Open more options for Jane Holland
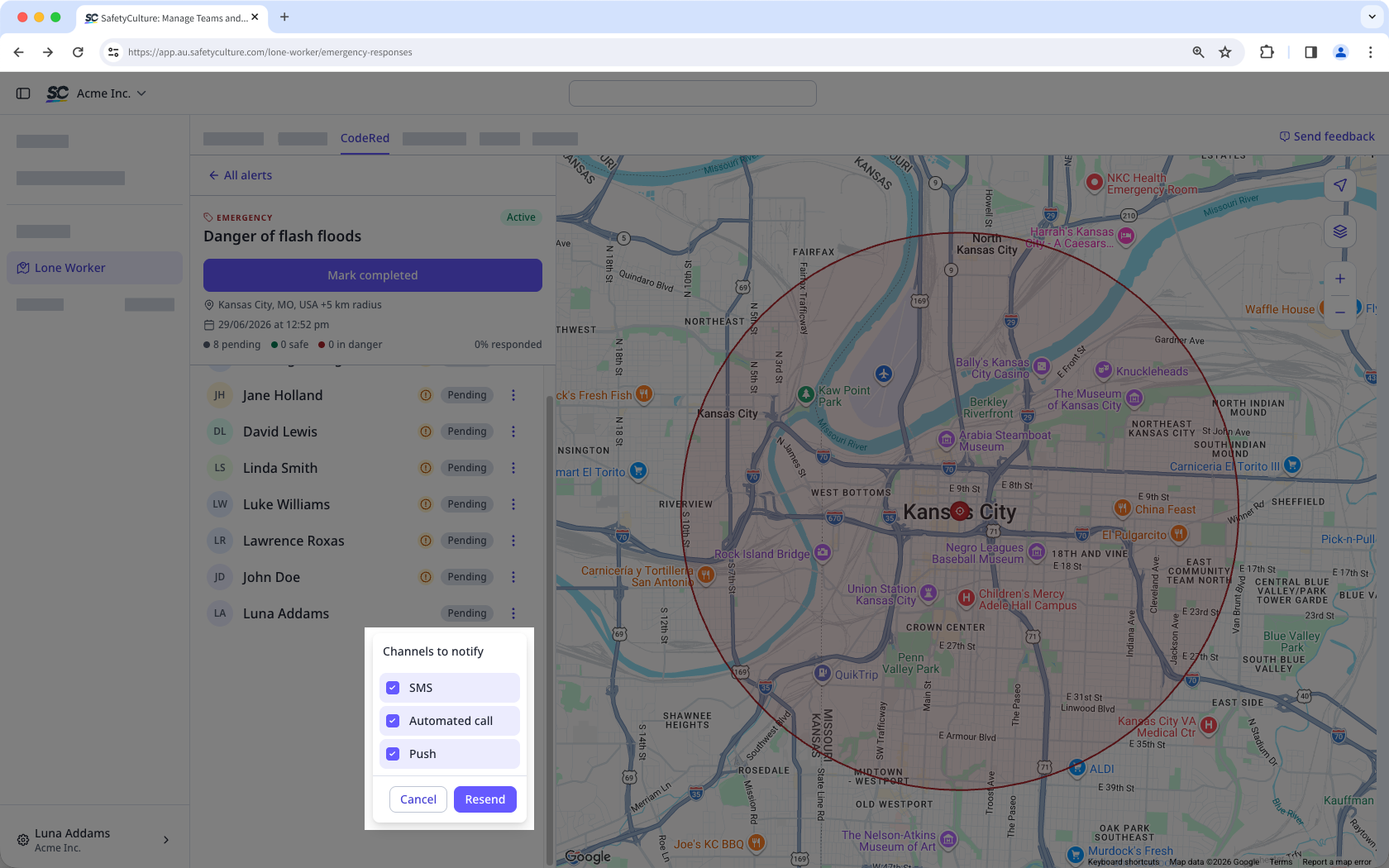 513,395
